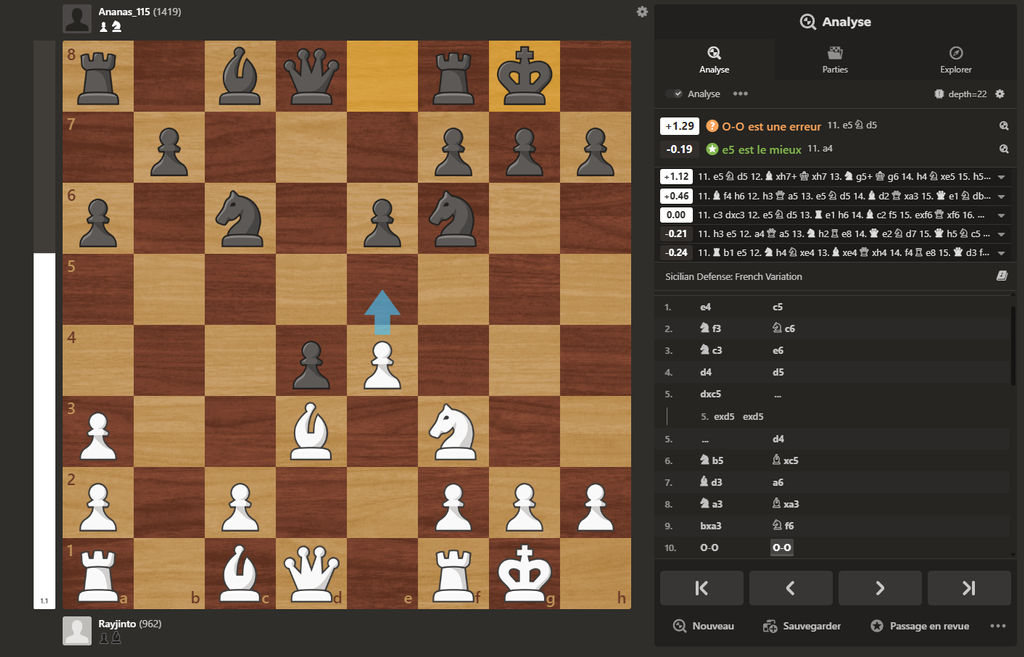Image resolution: width=1024 pixels, height=657 pixels.
Task: Click empty e5 square on board
Action: (x=382, y=289)
